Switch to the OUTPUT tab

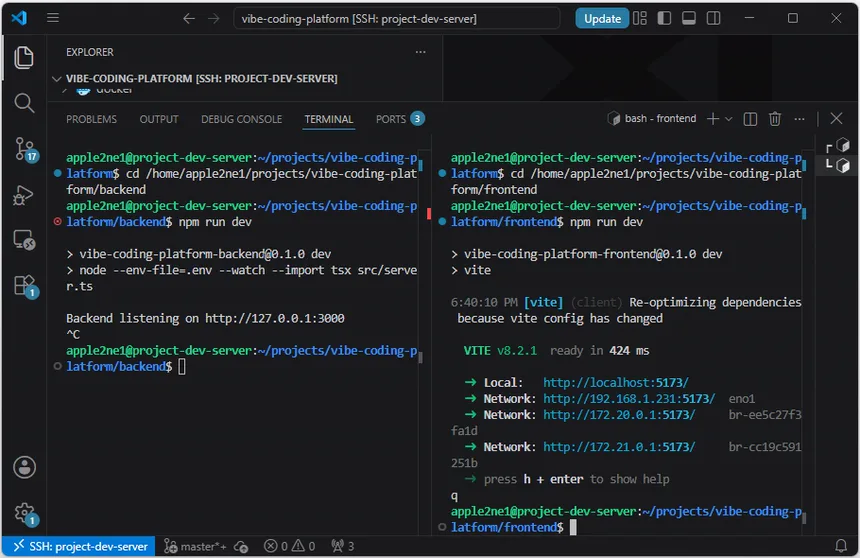point(159,119)
